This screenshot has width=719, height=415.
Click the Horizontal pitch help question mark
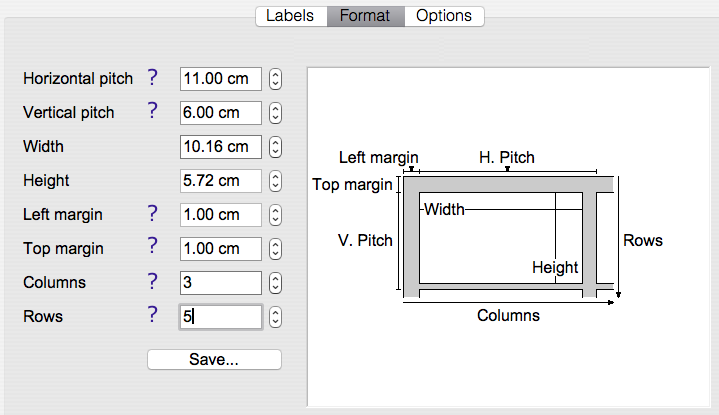[x=153, y=77]
